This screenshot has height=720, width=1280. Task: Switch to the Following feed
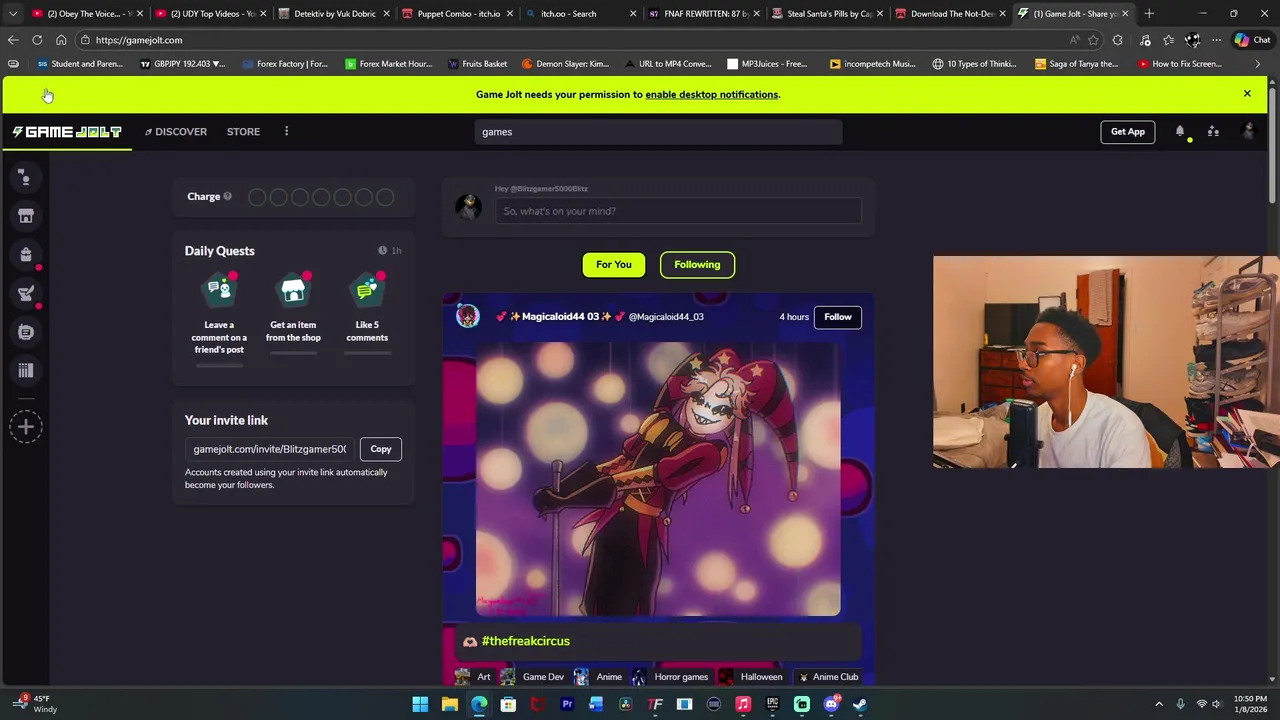[x=697, y=265]
